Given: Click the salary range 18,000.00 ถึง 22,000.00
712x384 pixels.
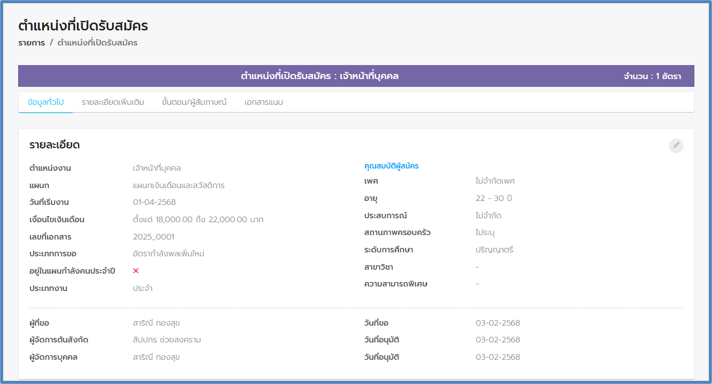Looking at the screenshot, I should pyautogui.click(x=202, y=219).
